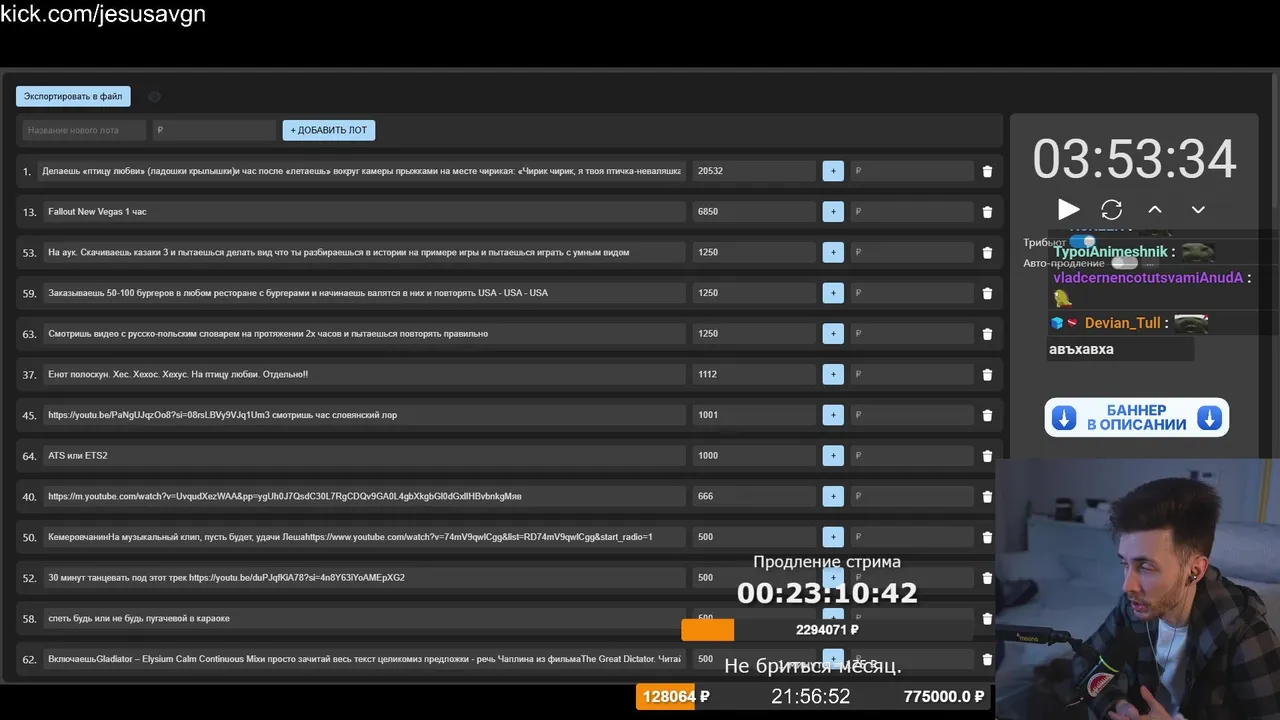
Task: Start the auction timer play button
Action: click(1069, 209)
